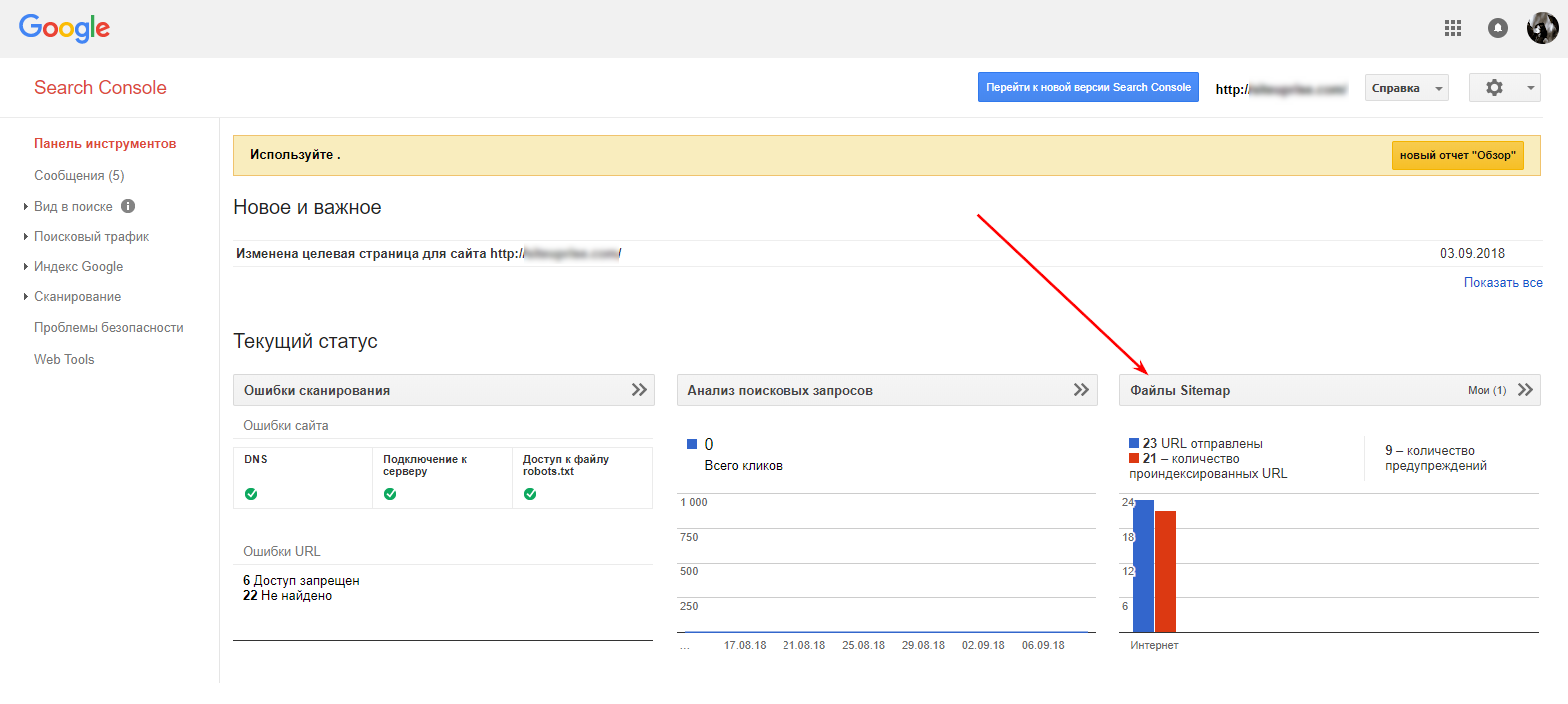
Task: Open the Google apps grid icon
Action: pos(1453,28)
